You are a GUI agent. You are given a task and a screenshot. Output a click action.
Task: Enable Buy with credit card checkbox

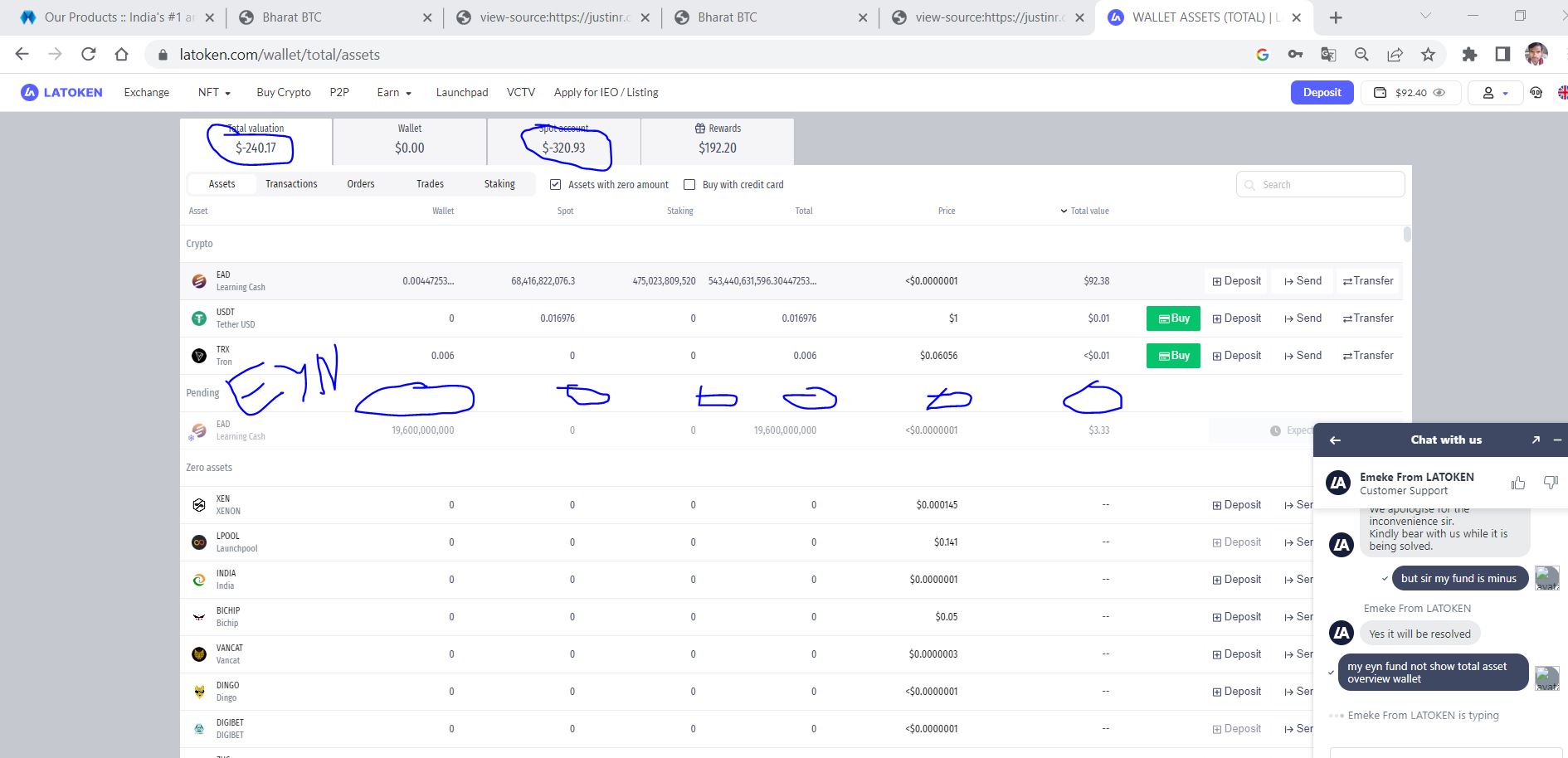pyautogui.click(x=689, y=184)
